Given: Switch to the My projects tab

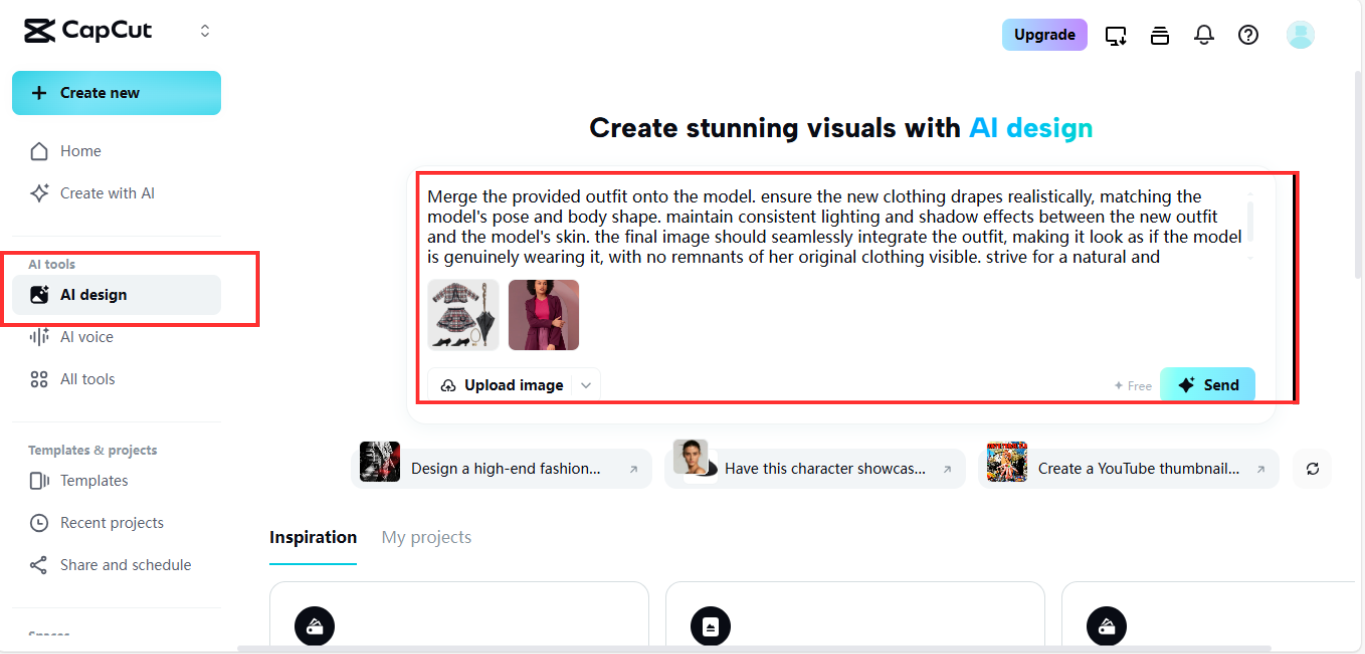Looking at the screenshot, I should (x=426, y=537).
